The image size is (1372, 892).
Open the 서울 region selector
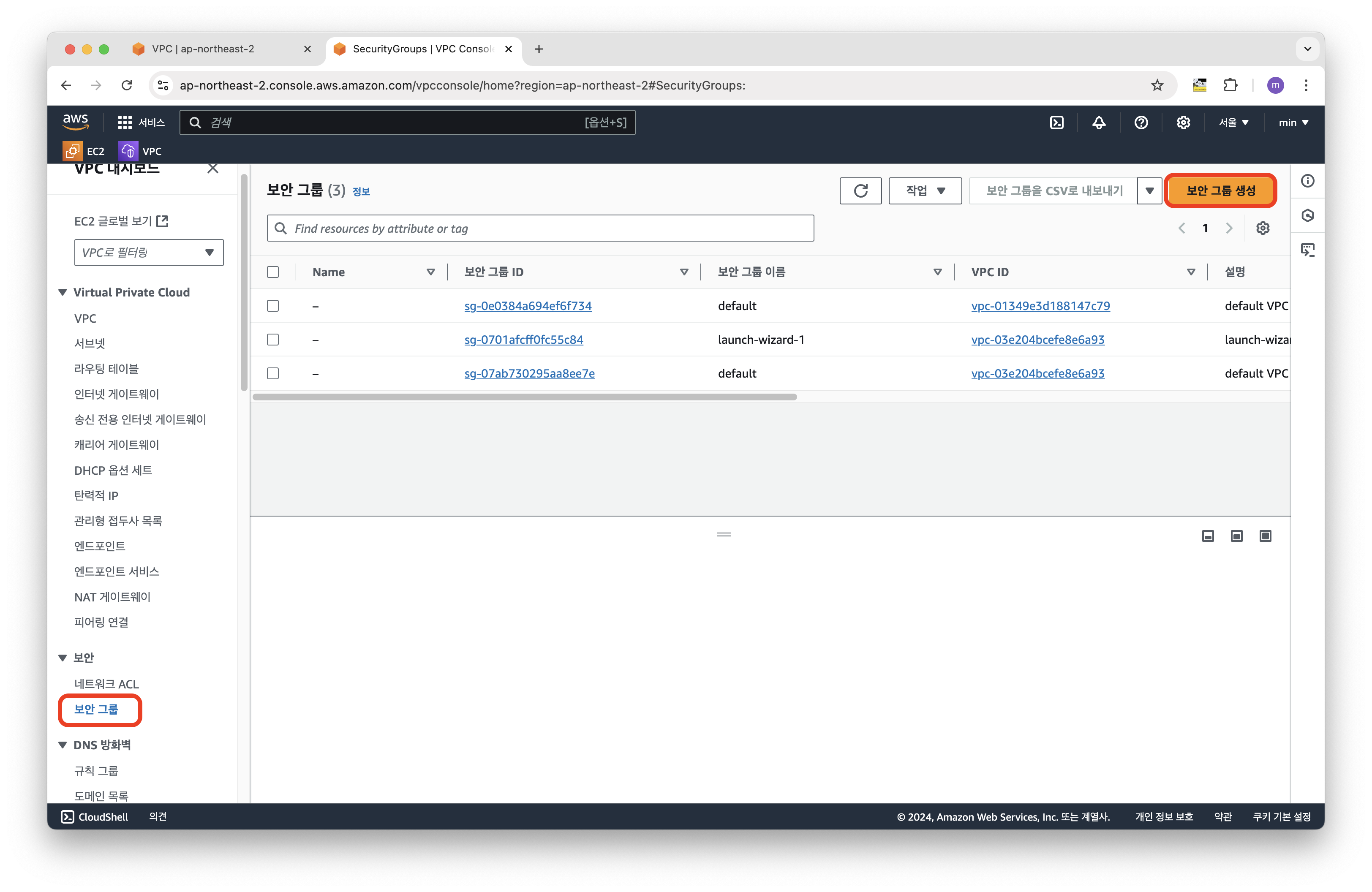tap(1233, 122)
